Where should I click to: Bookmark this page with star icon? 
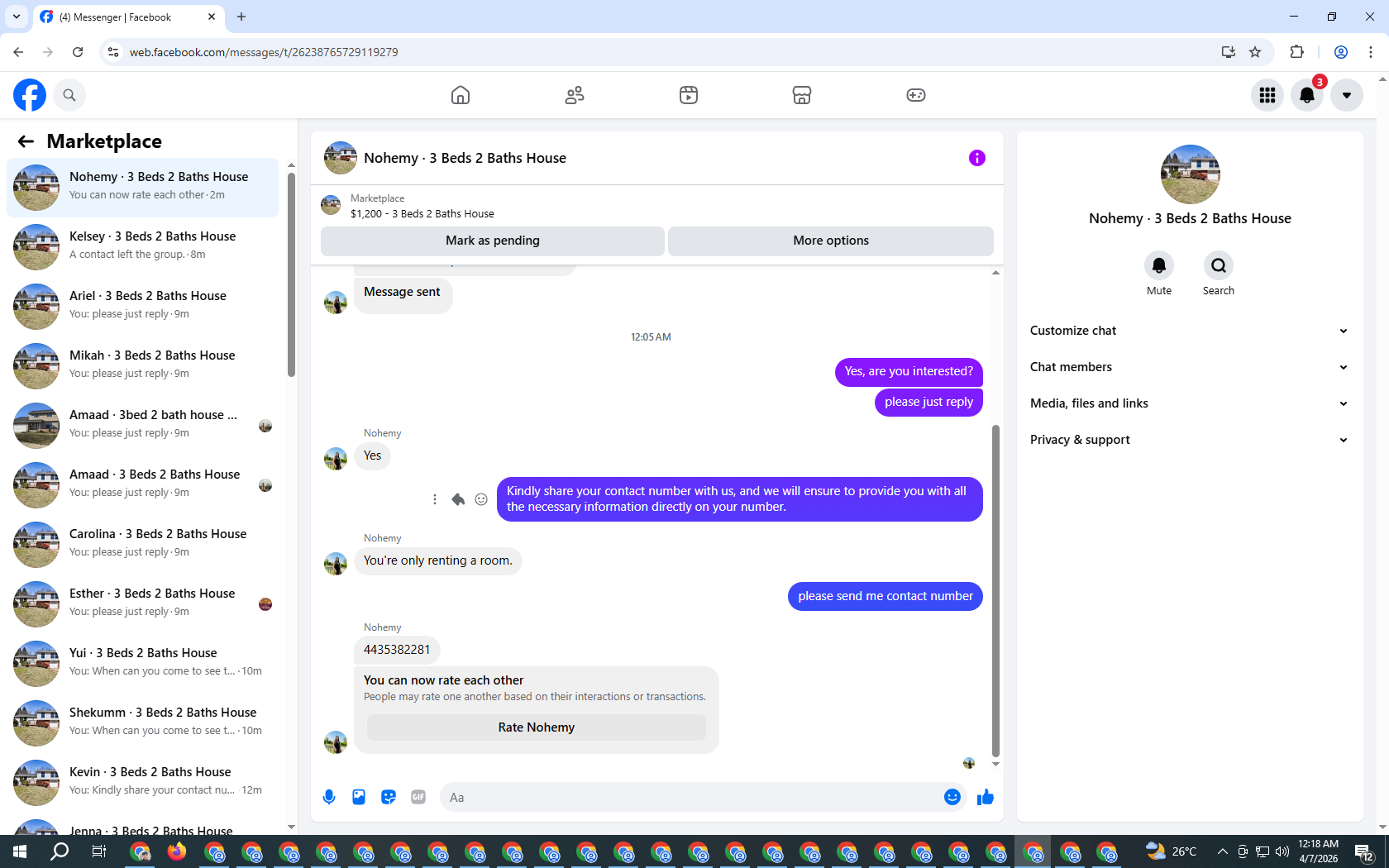click(1255, 52)
